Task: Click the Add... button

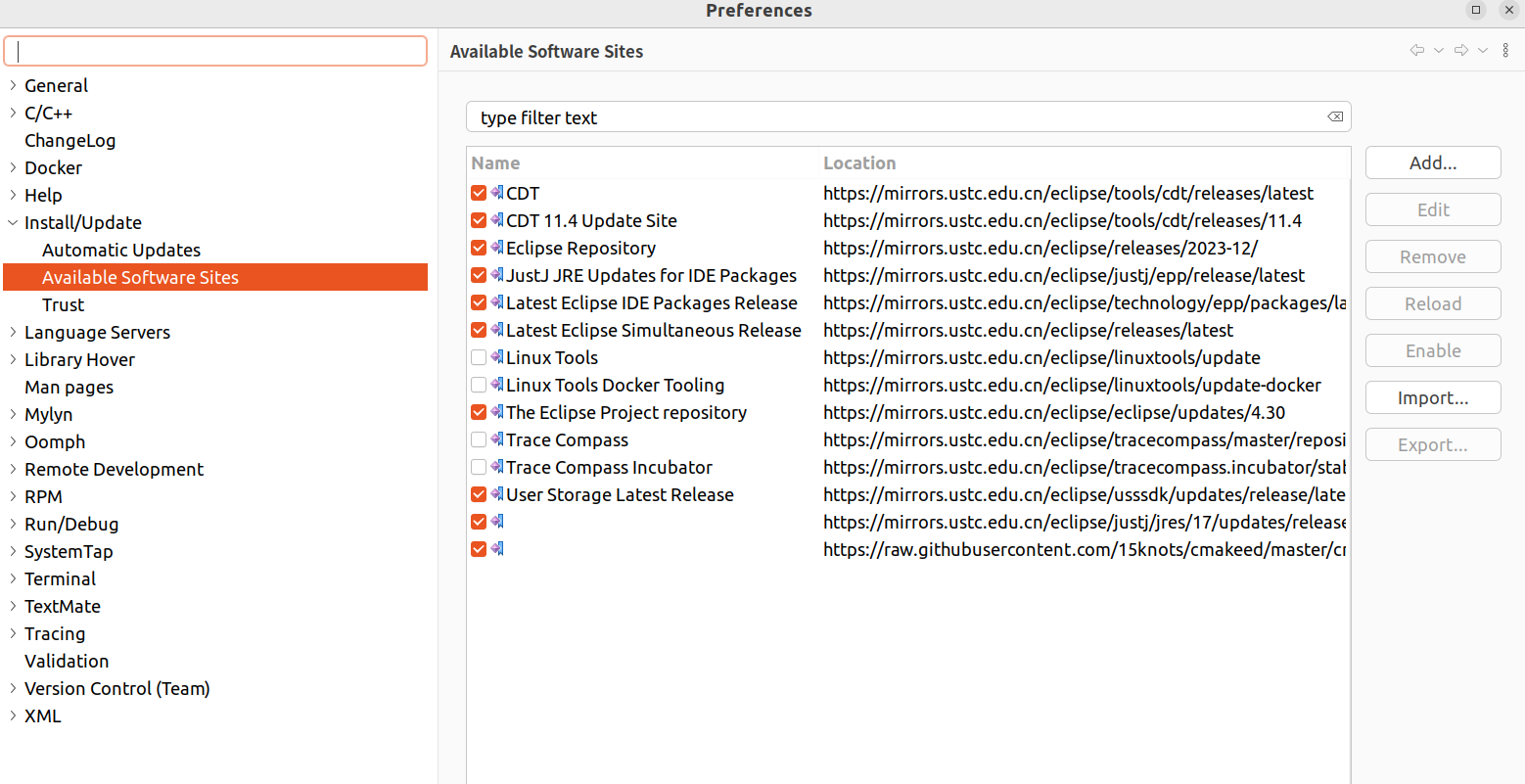Action: (x=1433, y=162)
